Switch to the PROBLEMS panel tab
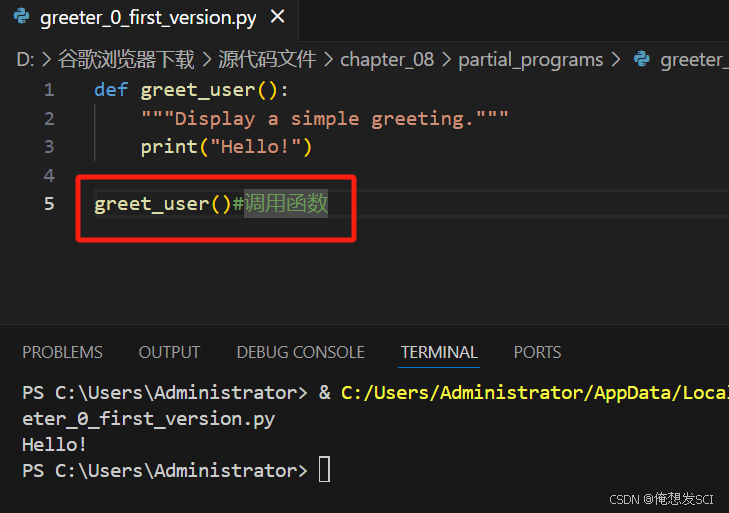This screenshot has width=729, height=513. 62,353
